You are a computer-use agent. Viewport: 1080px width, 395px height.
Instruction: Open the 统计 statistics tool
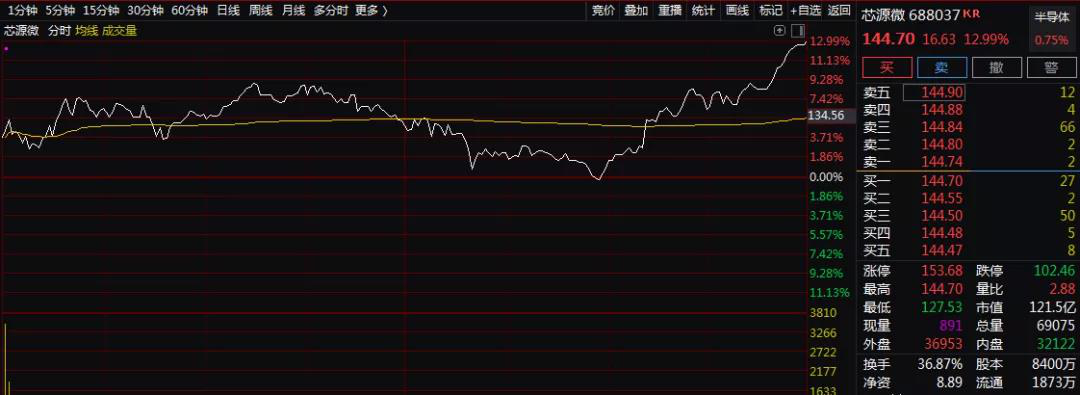703,10
